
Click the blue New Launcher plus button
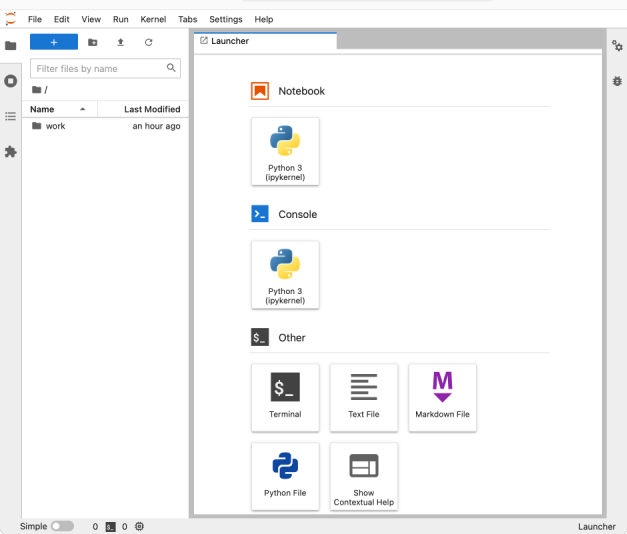point(54,42)
